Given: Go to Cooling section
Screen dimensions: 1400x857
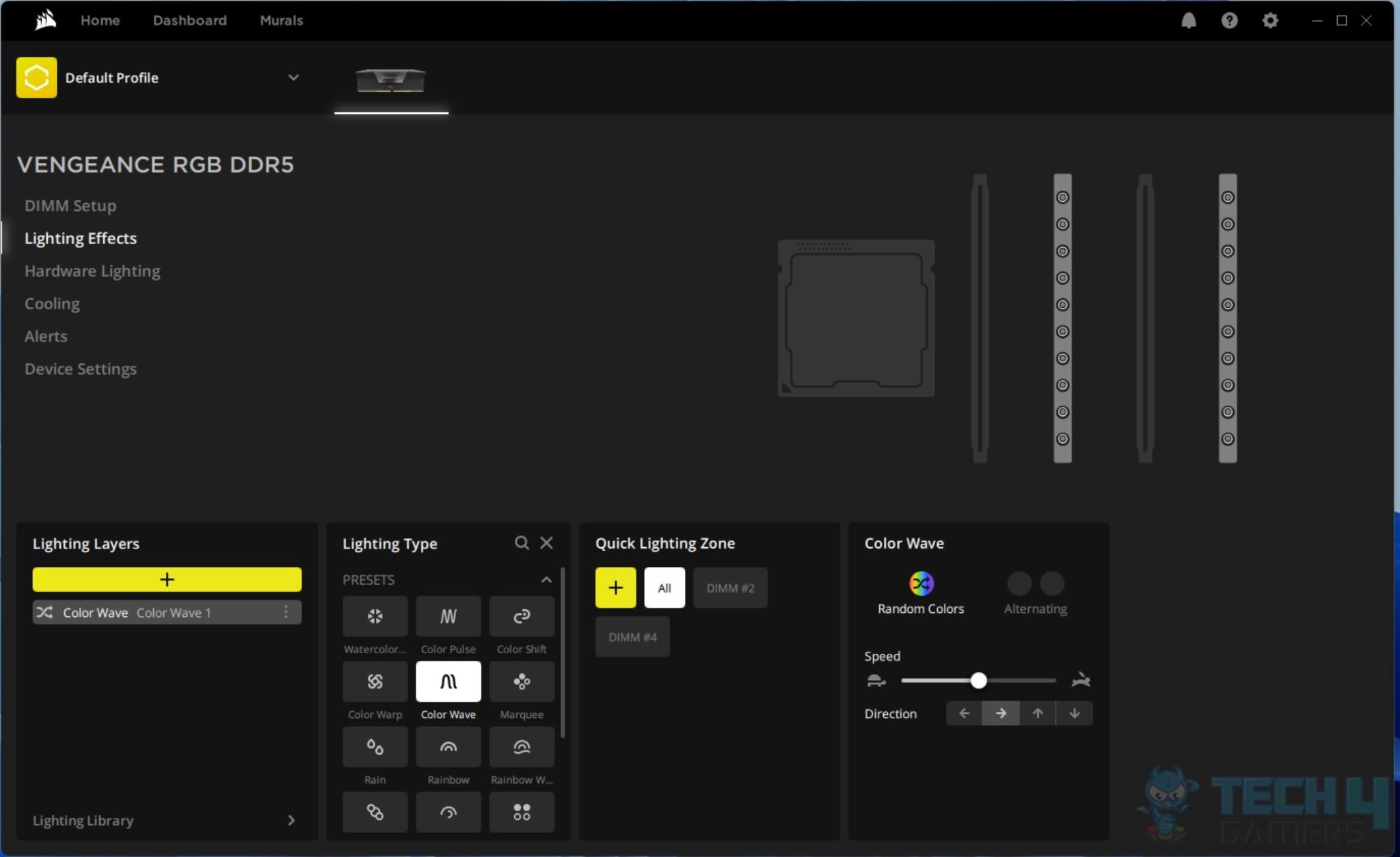Looking at the screenshot, I should point(52,304).
